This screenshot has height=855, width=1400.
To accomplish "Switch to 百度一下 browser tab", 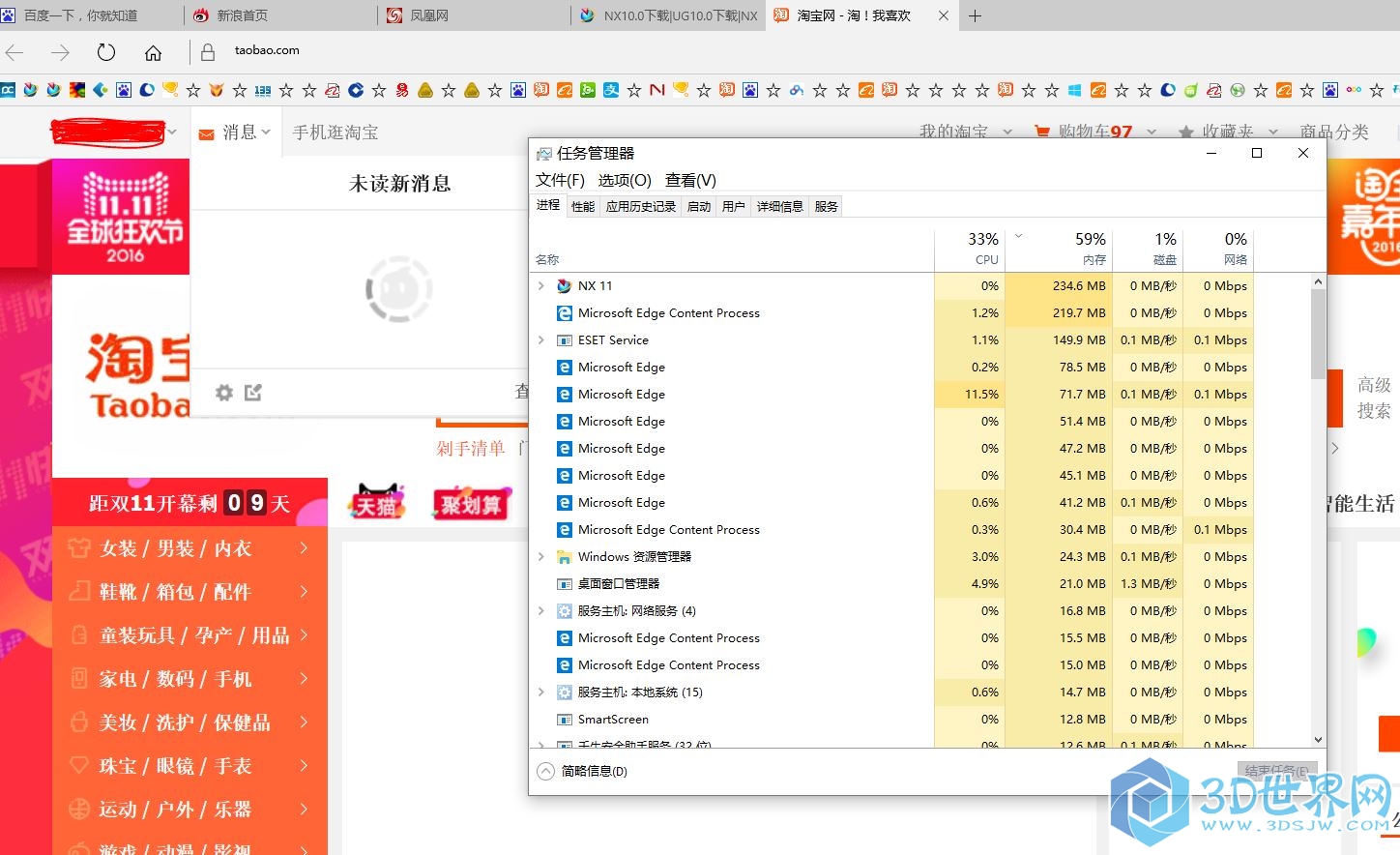I will (x=92, y=15).
